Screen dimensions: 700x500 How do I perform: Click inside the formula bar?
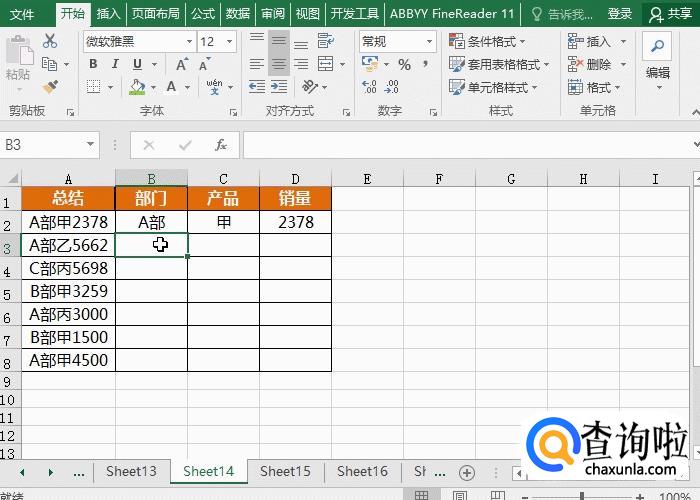467,145
